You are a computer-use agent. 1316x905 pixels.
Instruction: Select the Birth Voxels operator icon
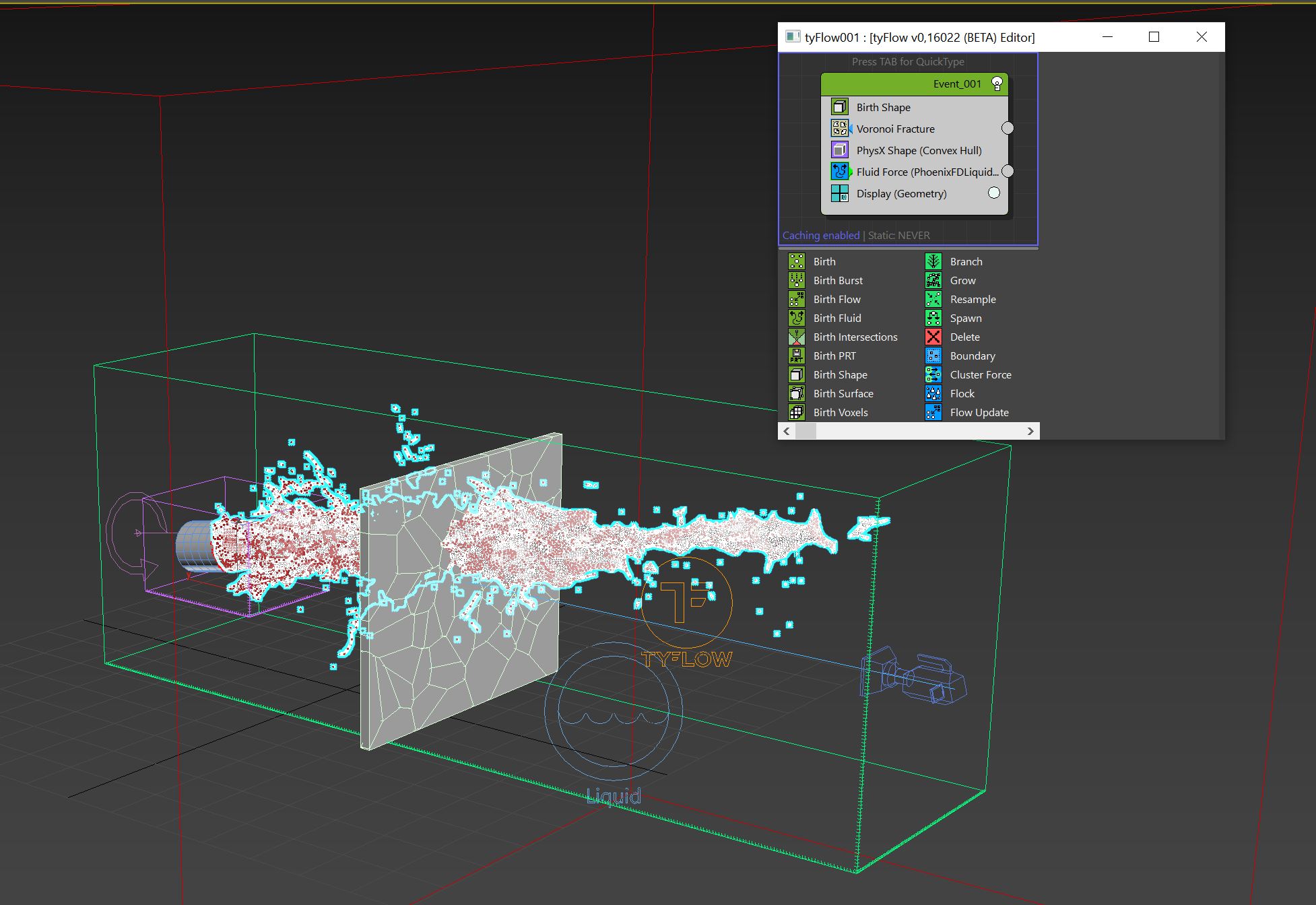point(797,412)
